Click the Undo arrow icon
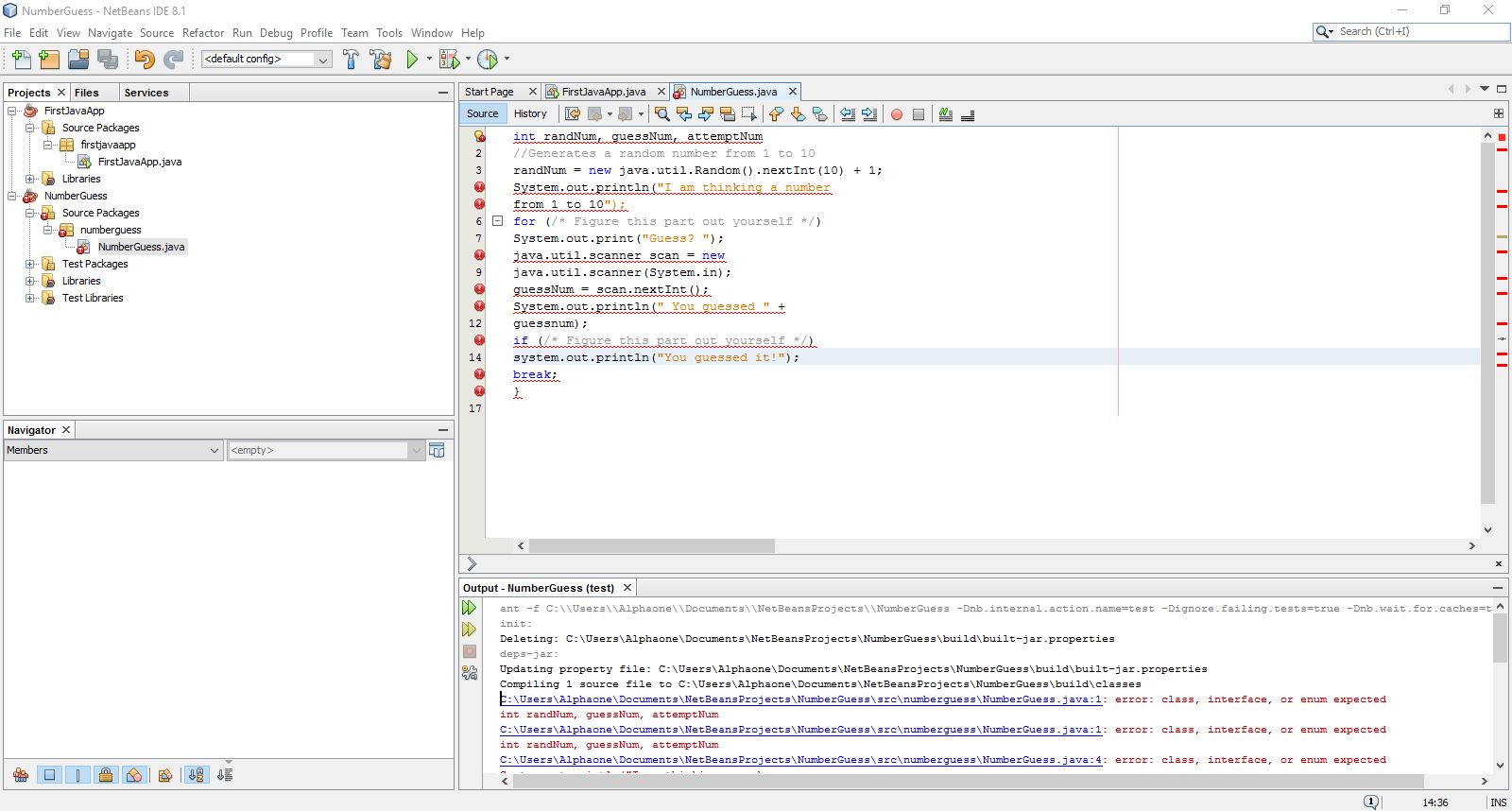The height and width of the screenshot is (811, 1512). pyautogui.click(x=144, y=60)
